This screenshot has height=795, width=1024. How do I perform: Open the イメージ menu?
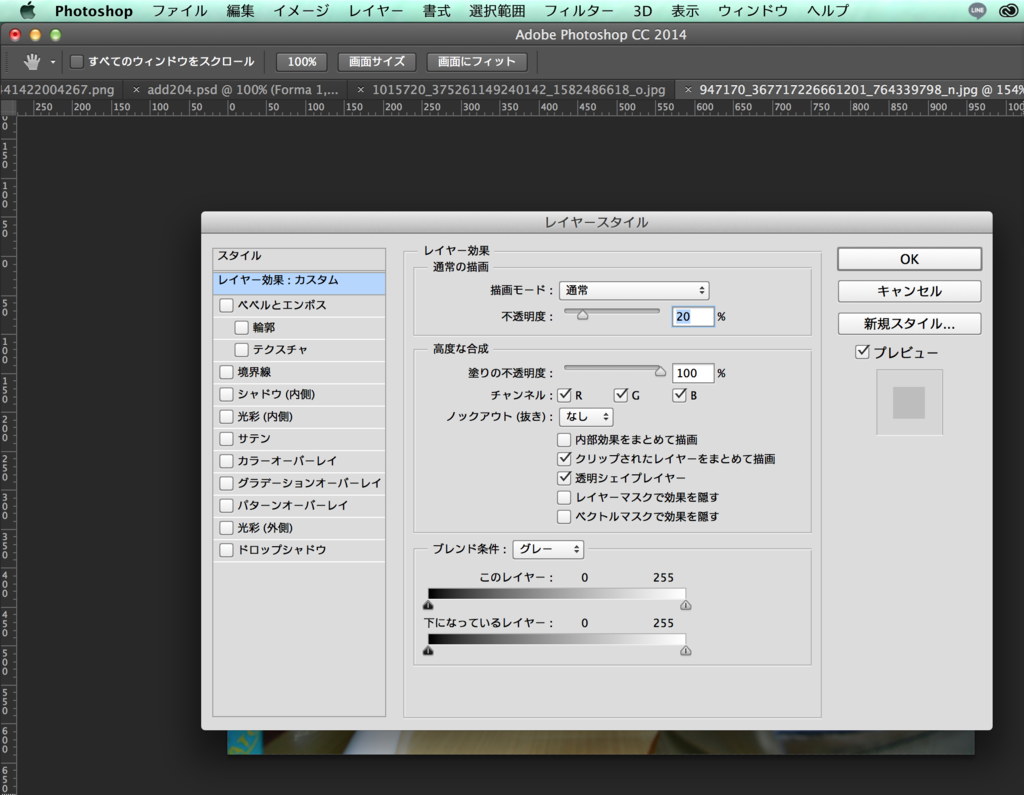[300, 10]
